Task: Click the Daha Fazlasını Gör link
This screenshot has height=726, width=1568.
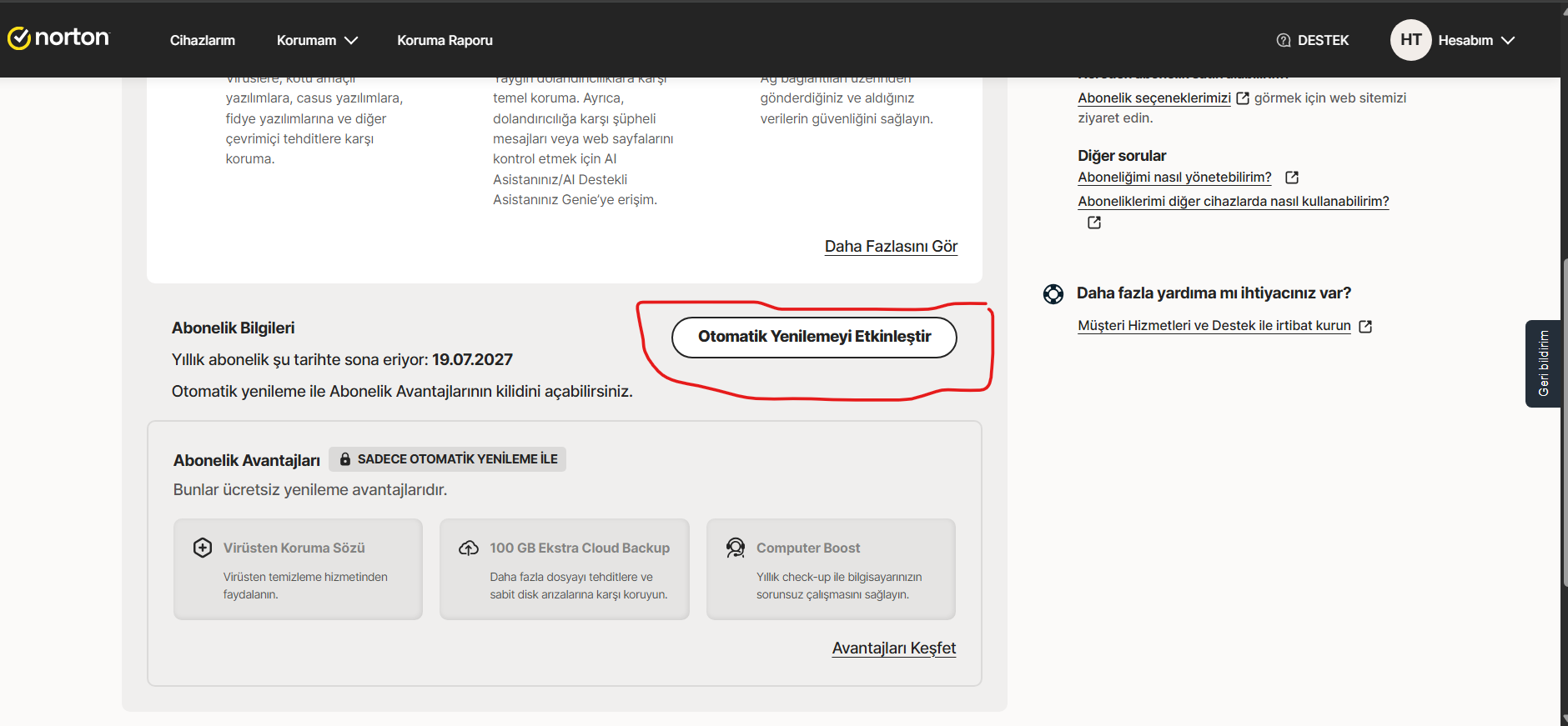Action: 891,246
